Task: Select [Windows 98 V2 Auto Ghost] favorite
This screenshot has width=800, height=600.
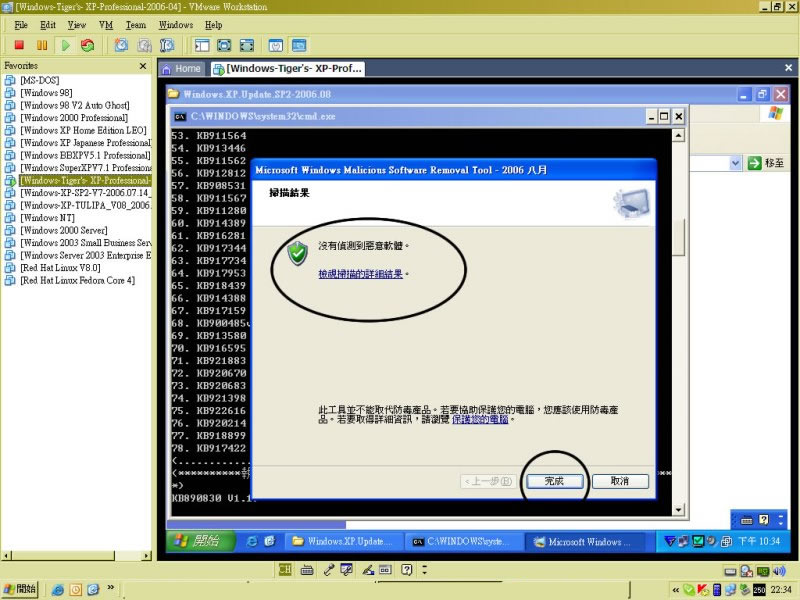Action: point(74,105)
